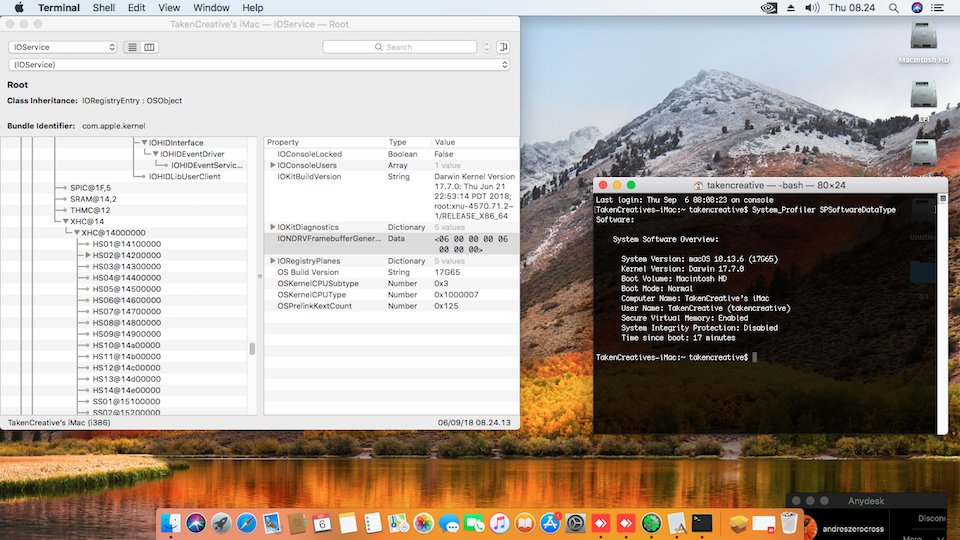Open the Window menu in menu bar
Screen dimensions: 960x540
[x=211, y=7]
